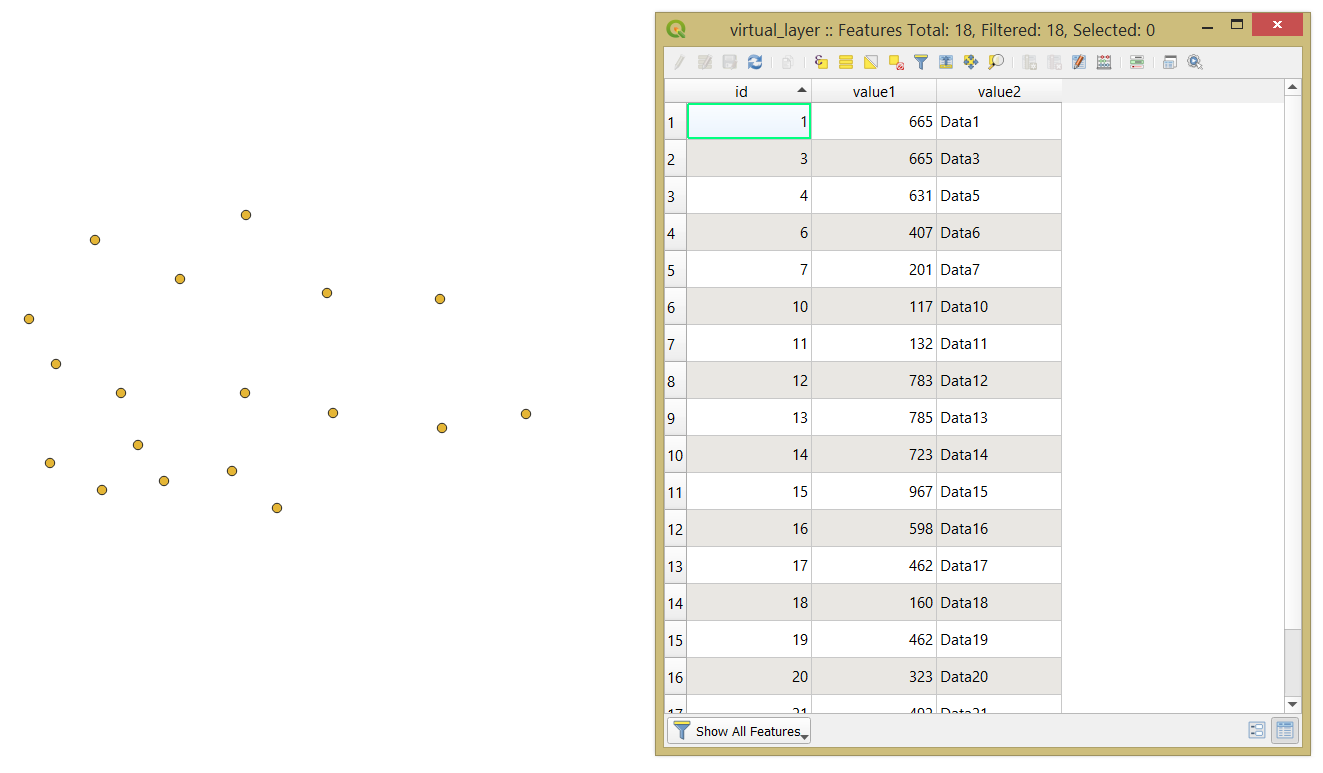Select all features icon
Screen dimensions: 1323x773
pos(846,62)
